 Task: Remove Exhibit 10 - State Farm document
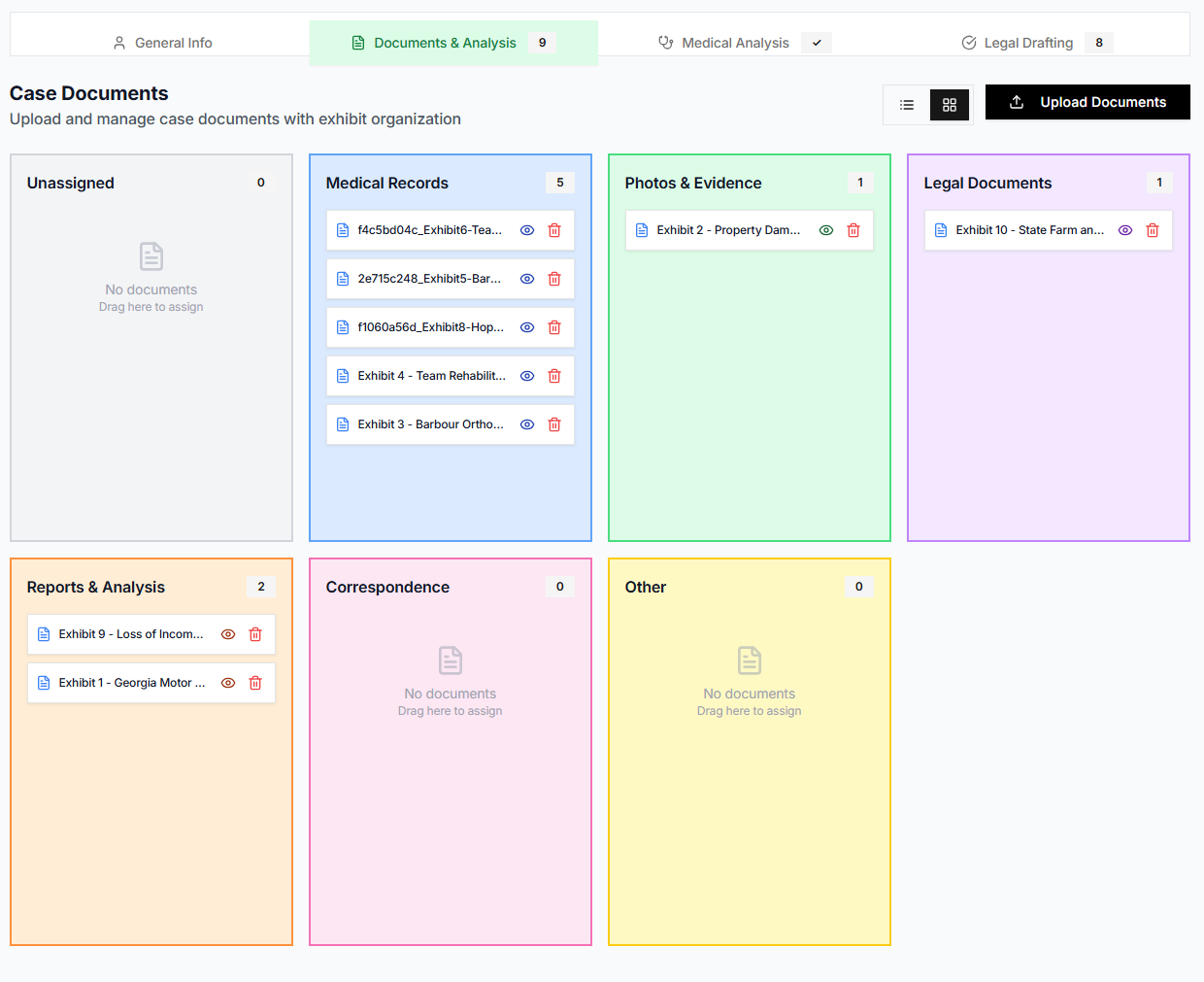(1153, 230)
